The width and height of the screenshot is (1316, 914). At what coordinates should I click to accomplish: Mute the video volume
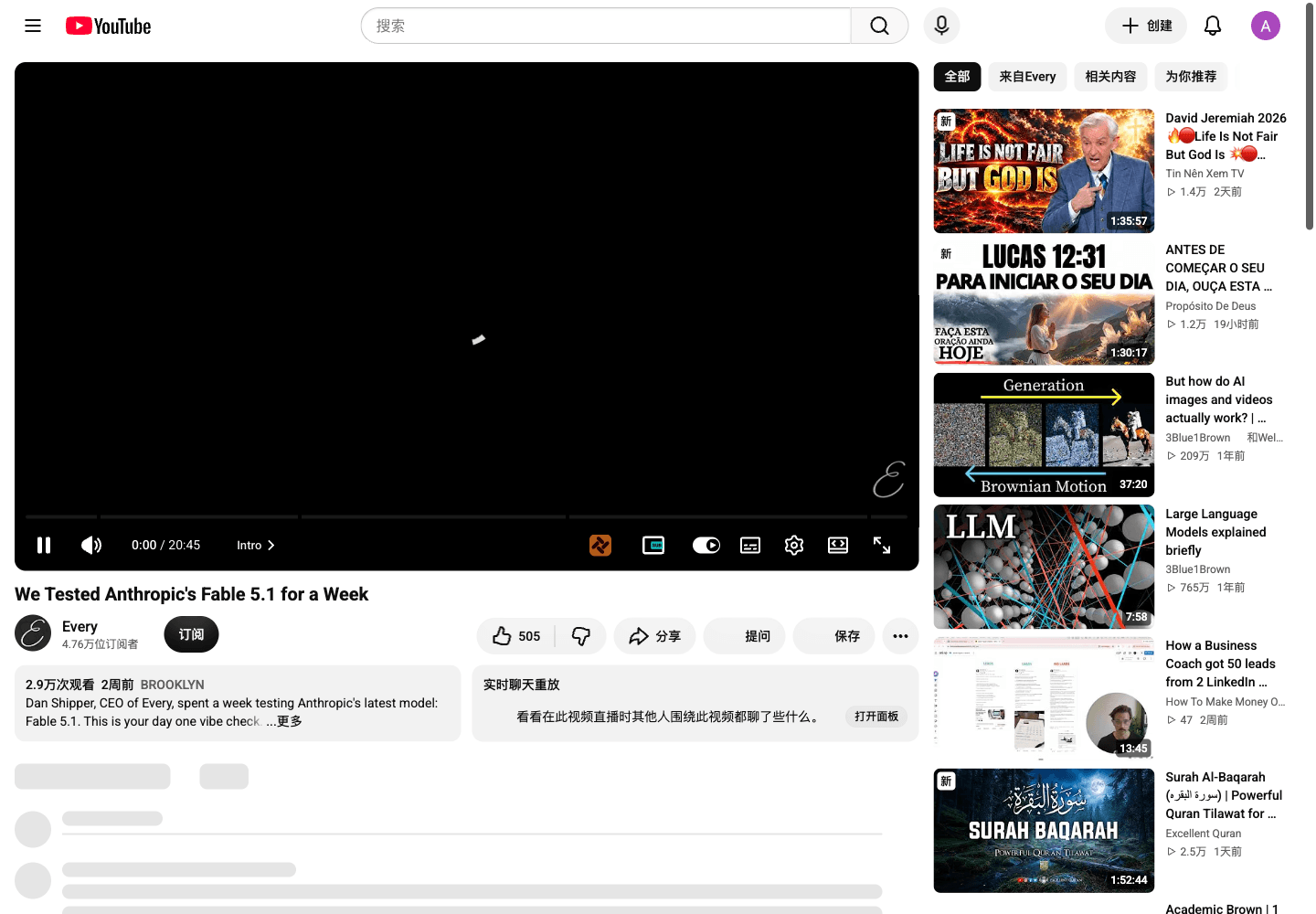[x=91, y=545]
